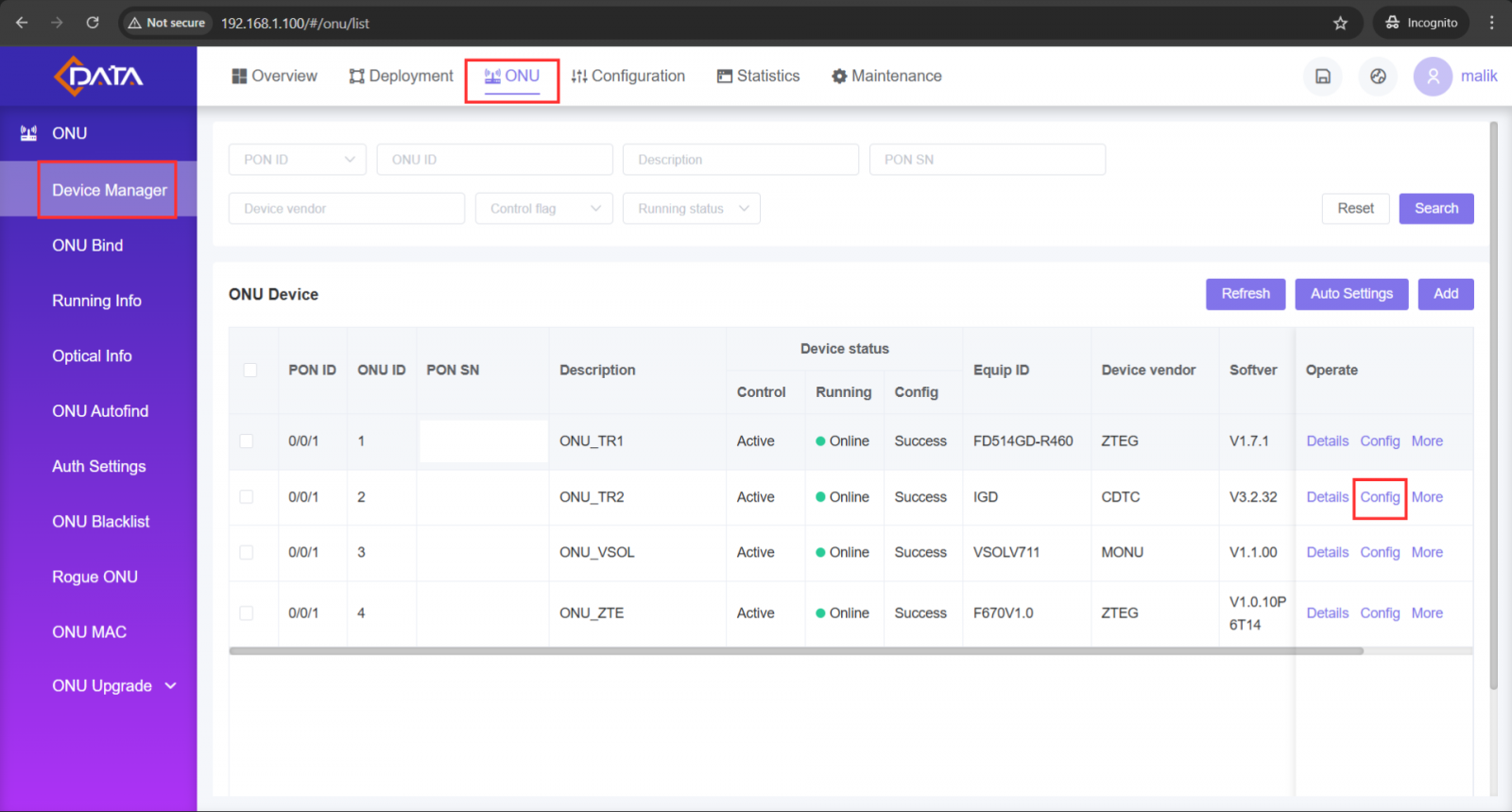The width and height of the screenshot is (1512, 812).
Task: Click the horizontal table scrollbar
Action: tap(796, 651)
